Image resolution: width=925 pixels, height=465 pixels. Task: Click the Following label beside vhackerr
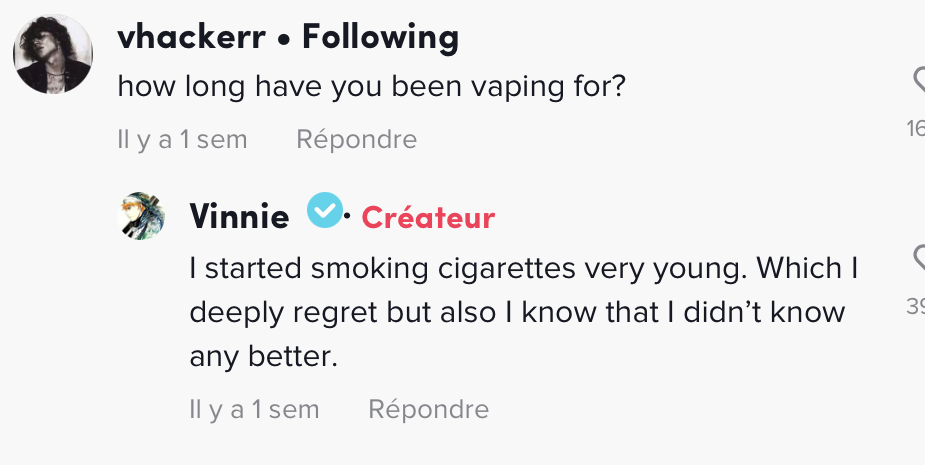coord(381,37)
